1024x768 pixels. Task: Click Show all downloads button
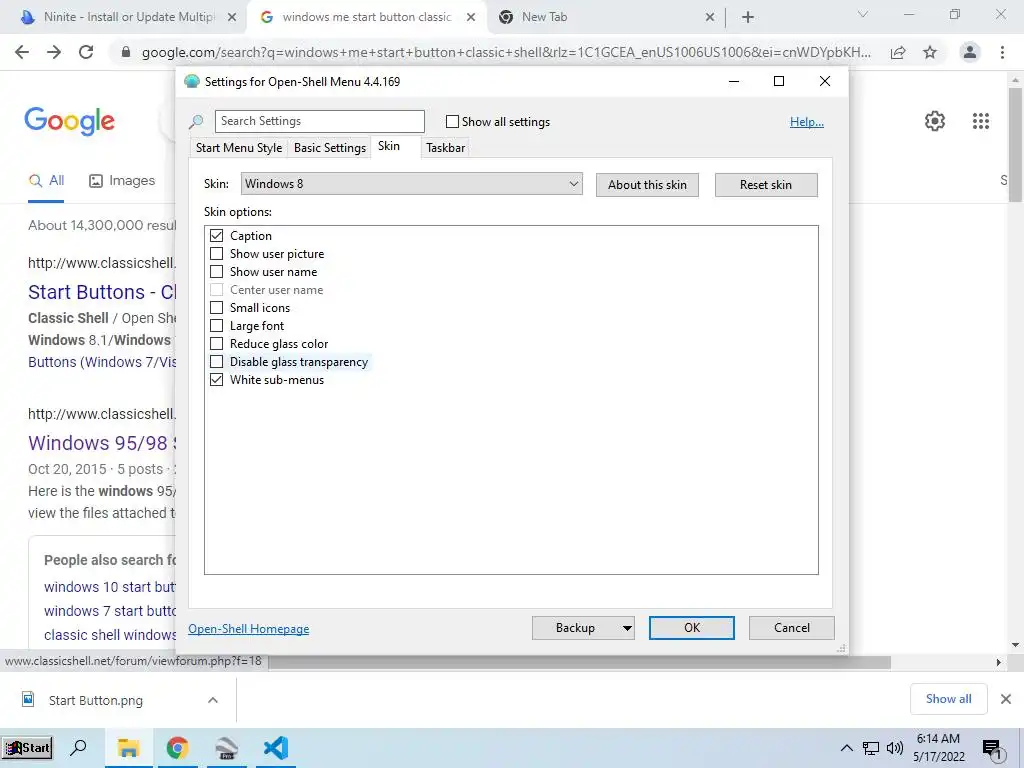[x=948, y=699]
